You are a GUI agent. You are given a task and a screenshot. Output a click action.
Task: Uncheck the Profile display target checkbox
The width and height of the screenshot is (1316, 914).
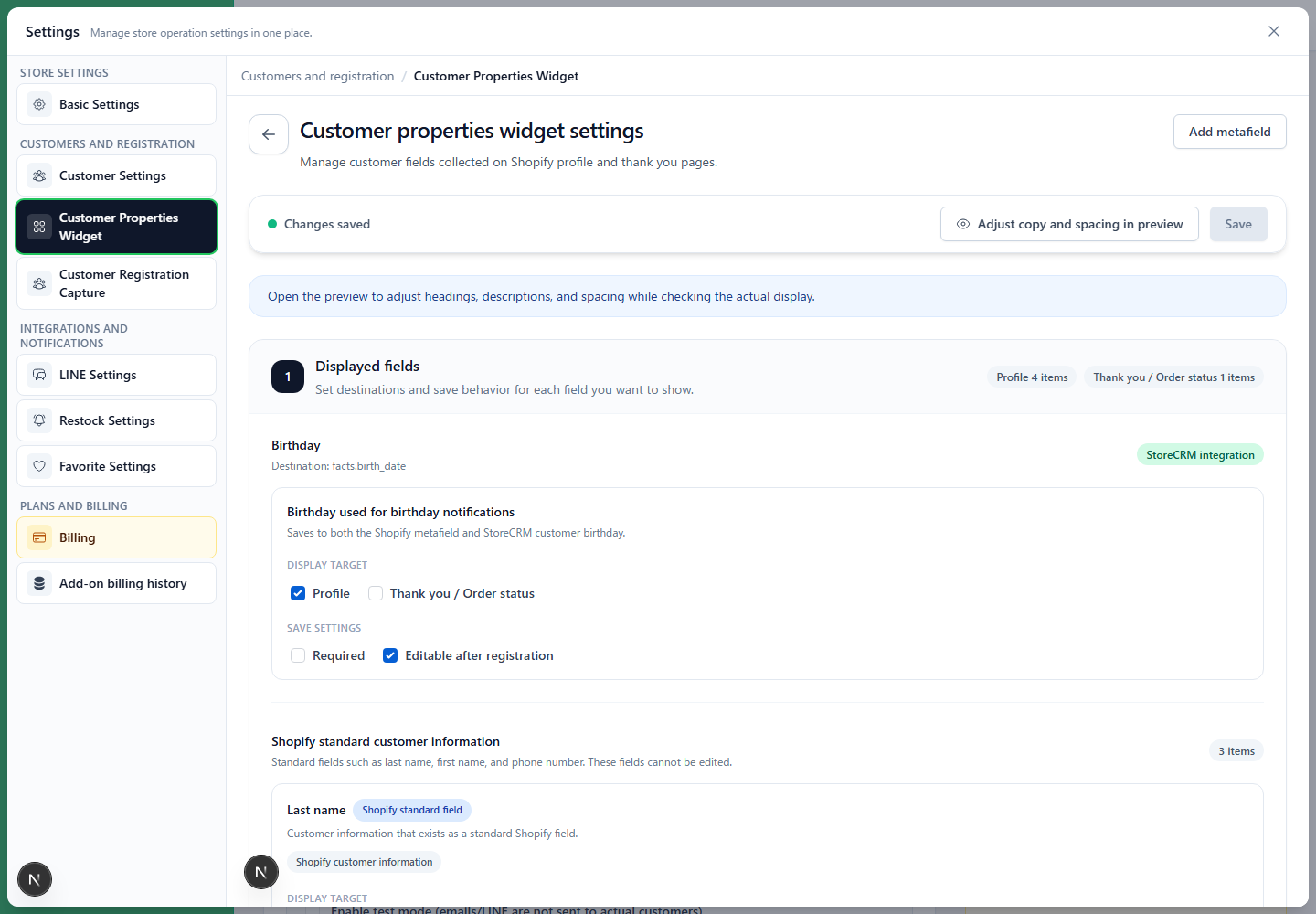pos(298,593)
